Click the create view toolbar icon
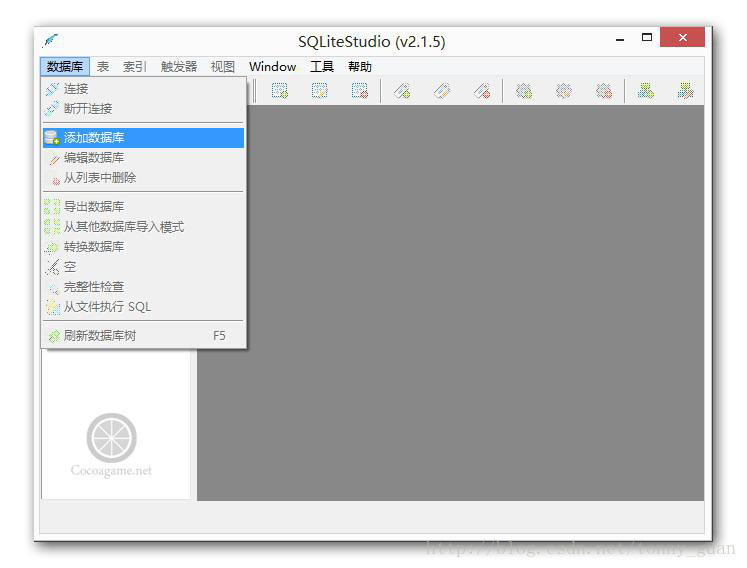 [x=646, y=91]
